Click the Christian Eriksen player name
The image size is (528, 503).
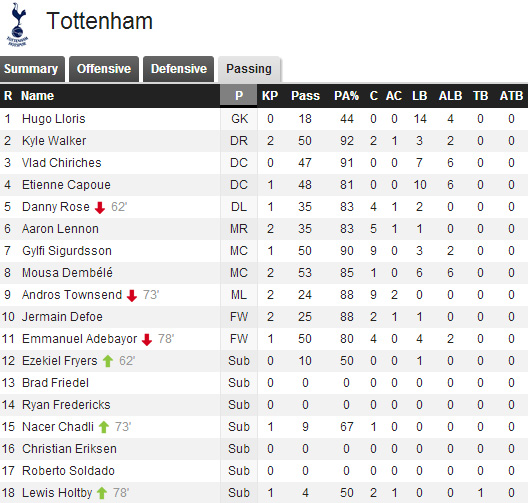[69, 449]
